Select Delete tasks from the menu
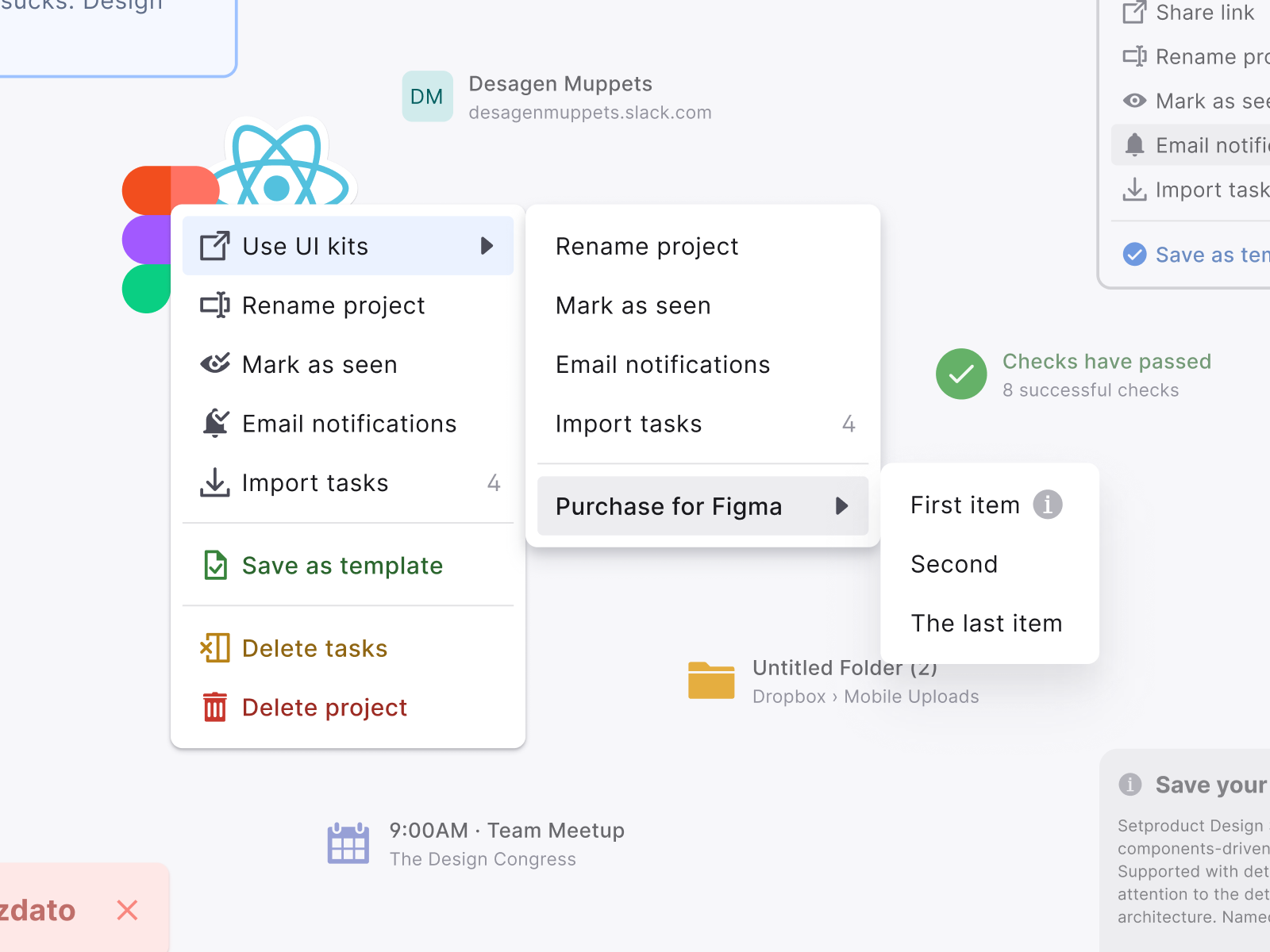This screenshot has height=952, width=1270. pos(314,647)
